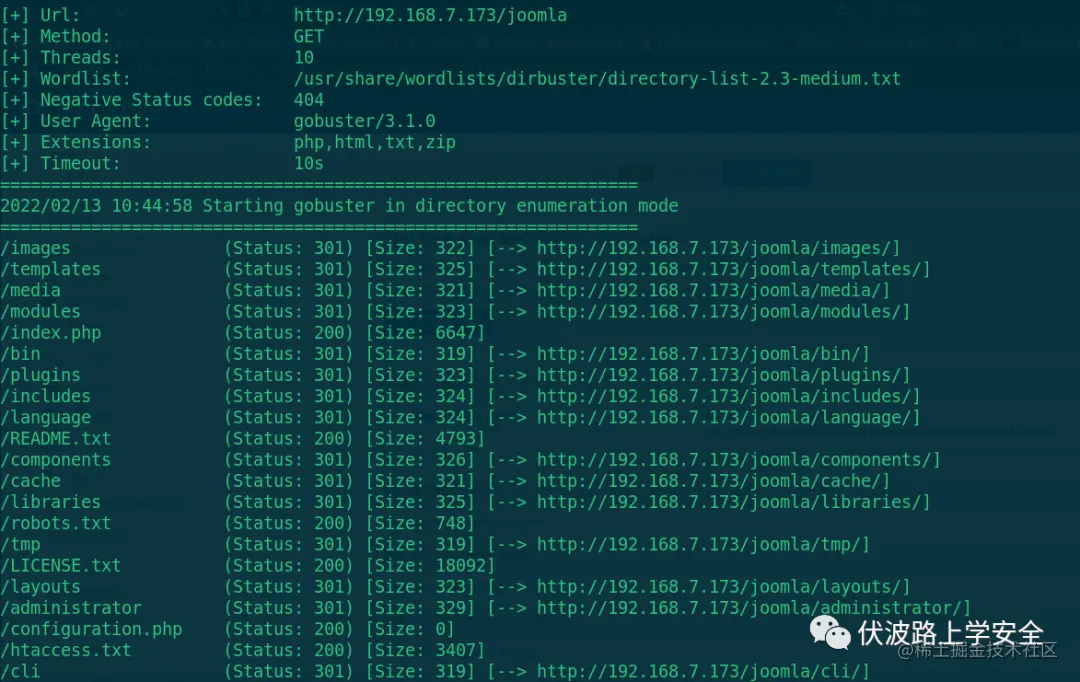1080x682 pixels.
Task: Click the wordlist path directory-list-2.3-medium.txt
Action: click(597, 79)
